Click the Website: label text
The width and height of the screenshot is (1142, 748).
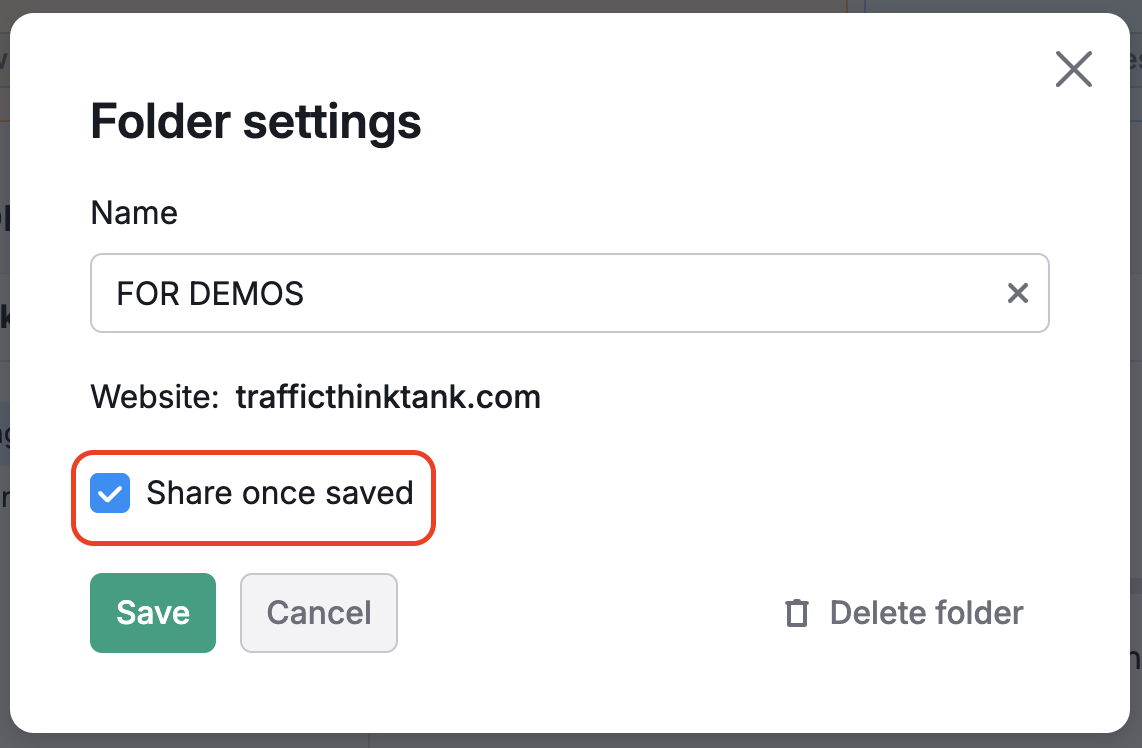(155, 397)
